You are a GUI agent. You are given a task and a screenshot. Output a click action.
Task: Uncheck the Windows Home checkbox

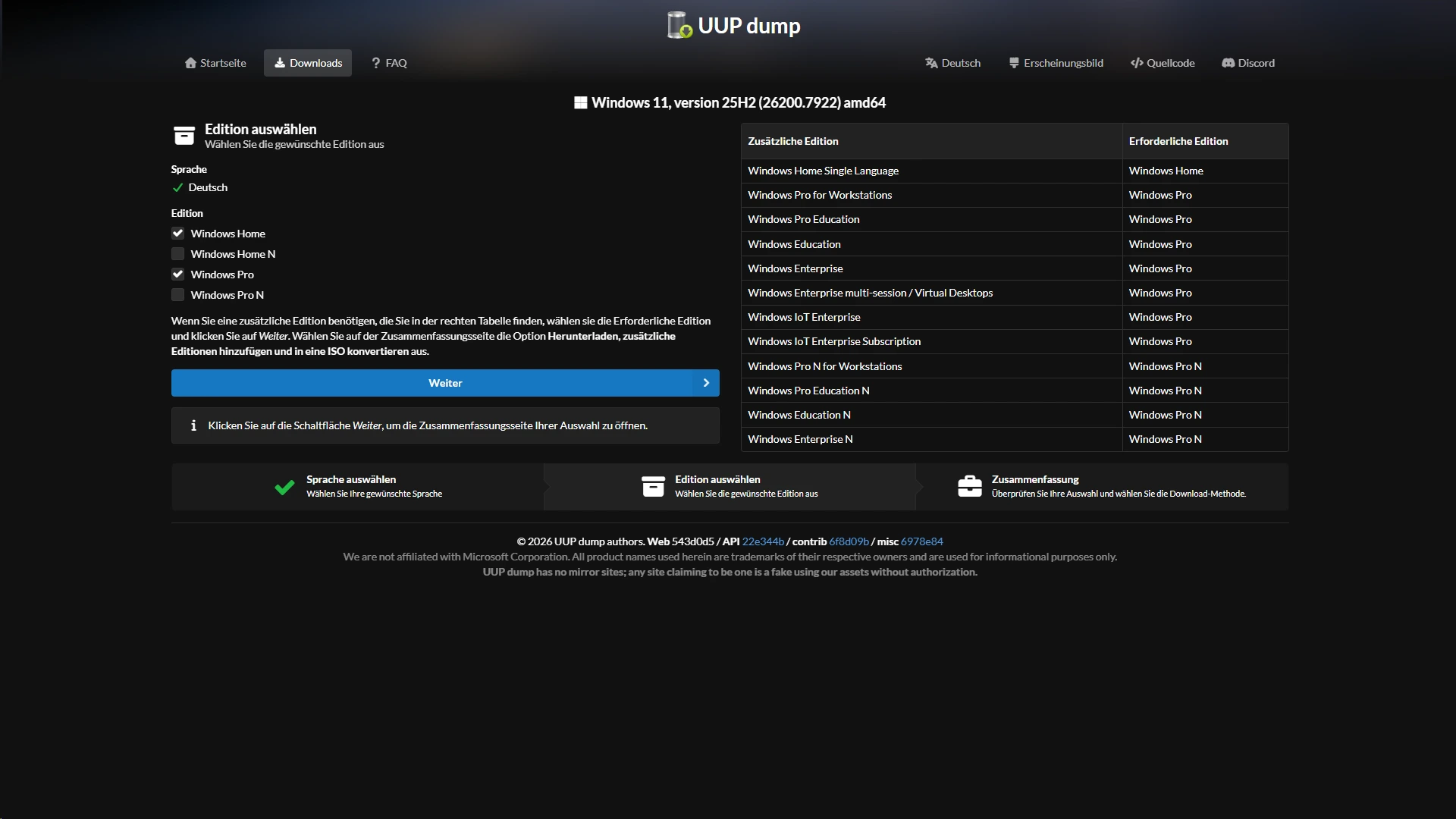(x=177, y=234)
